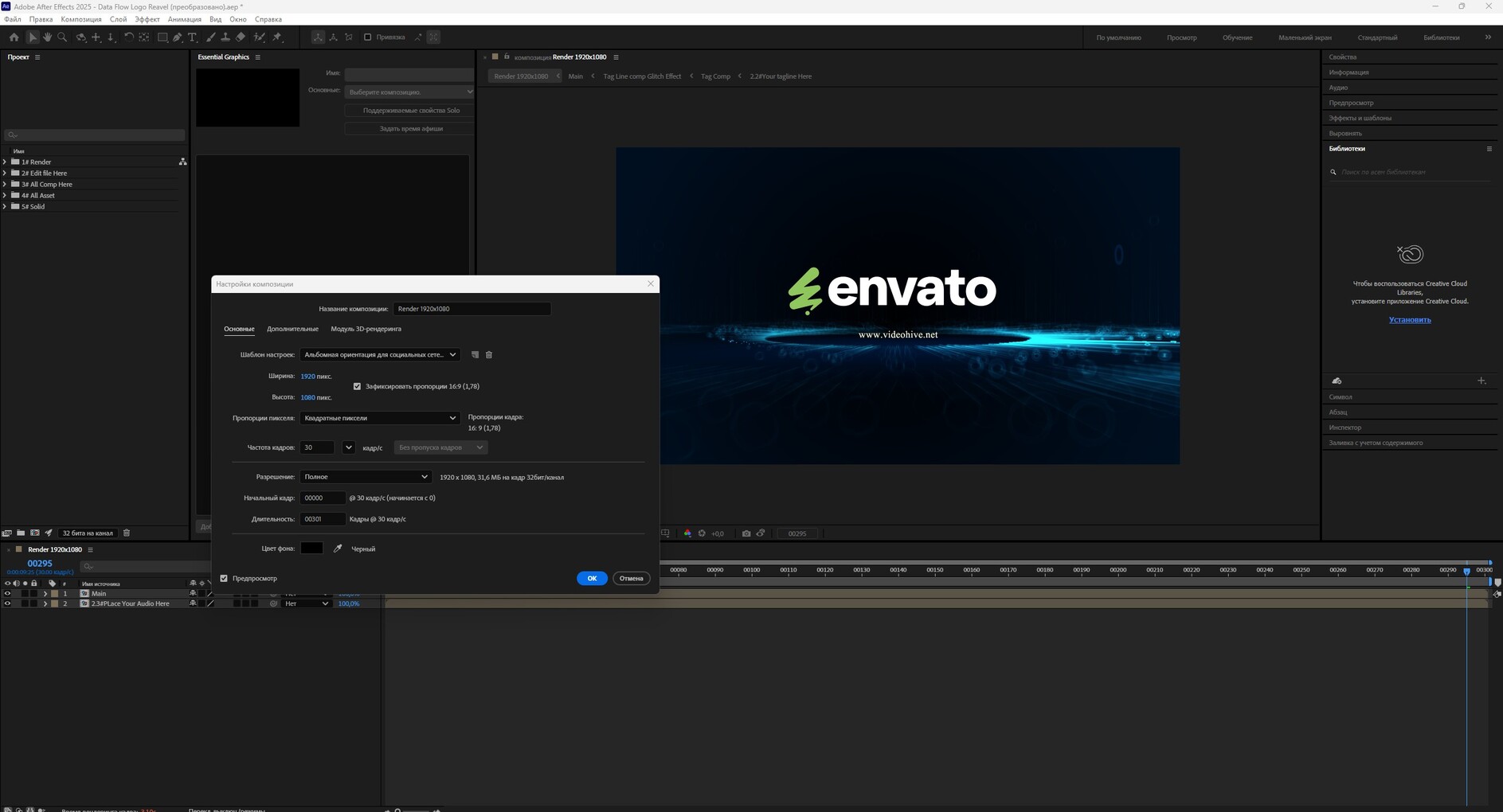Open the Композиция menu
This screenshot has width=1503, height=812.
[x=81, y=19]
